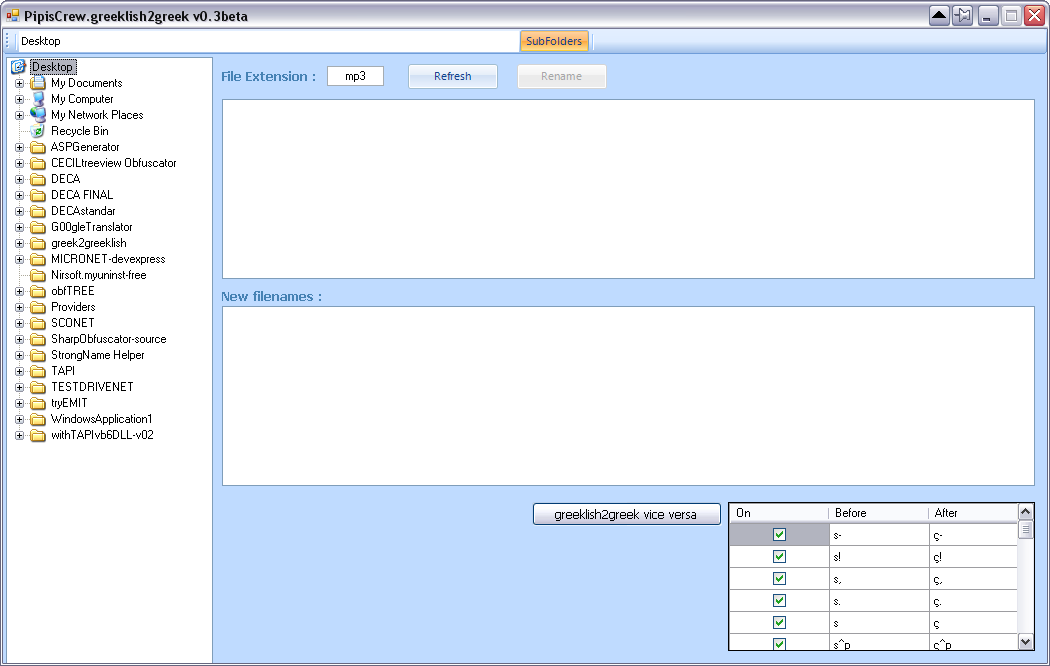Viewport: 1050px width, 666px height.
Task: Click the DECA folder icon
Action: [x=38, y=179]
